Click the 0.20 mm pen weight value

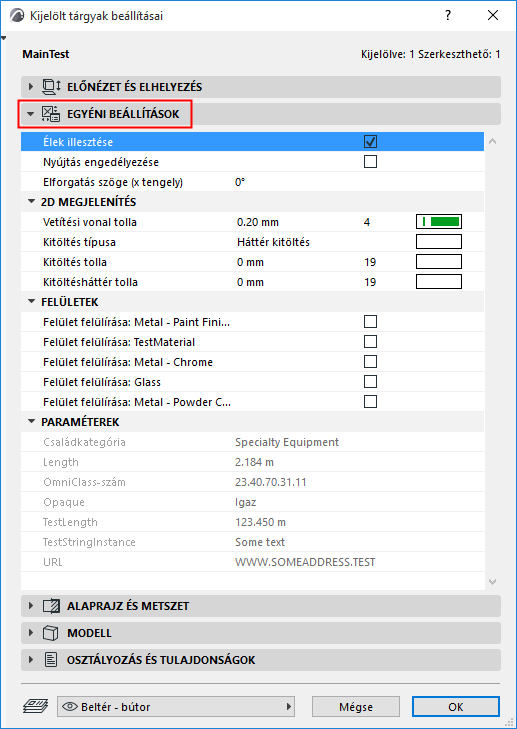258,222
